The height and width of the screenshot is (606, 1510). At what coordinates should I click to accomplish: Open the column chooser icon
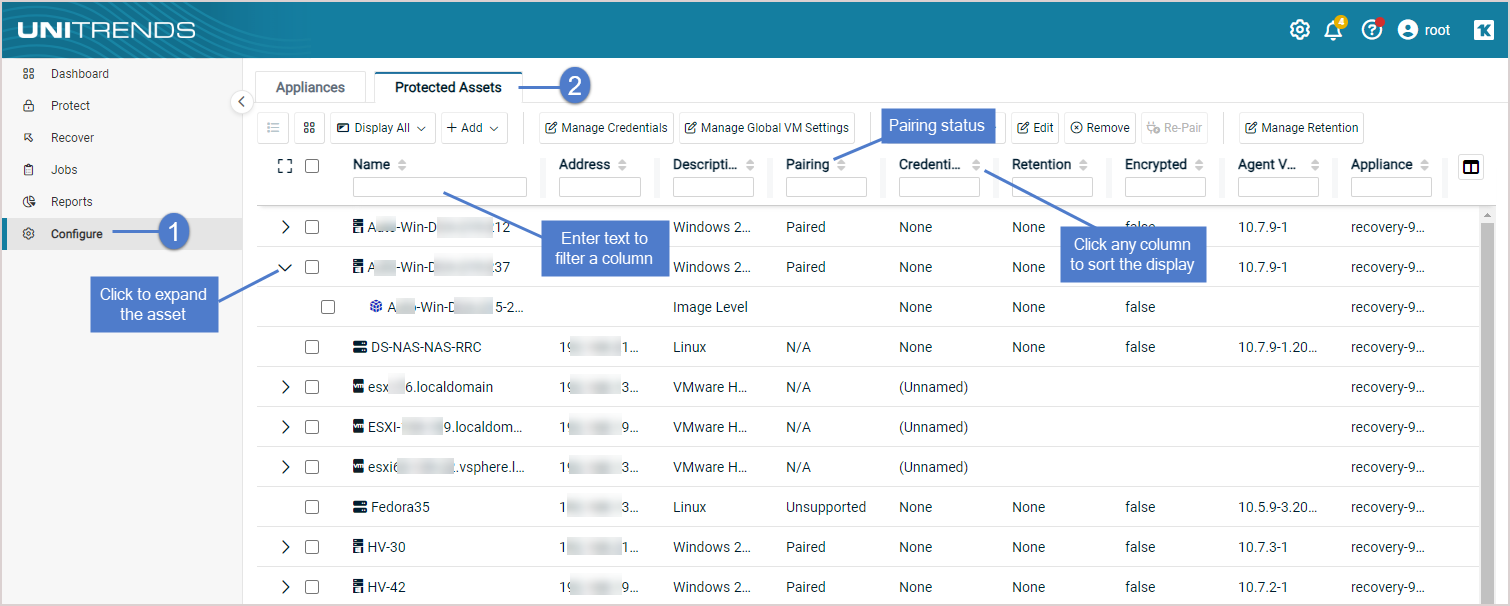pyautogui.click(x=1470, y=167)
